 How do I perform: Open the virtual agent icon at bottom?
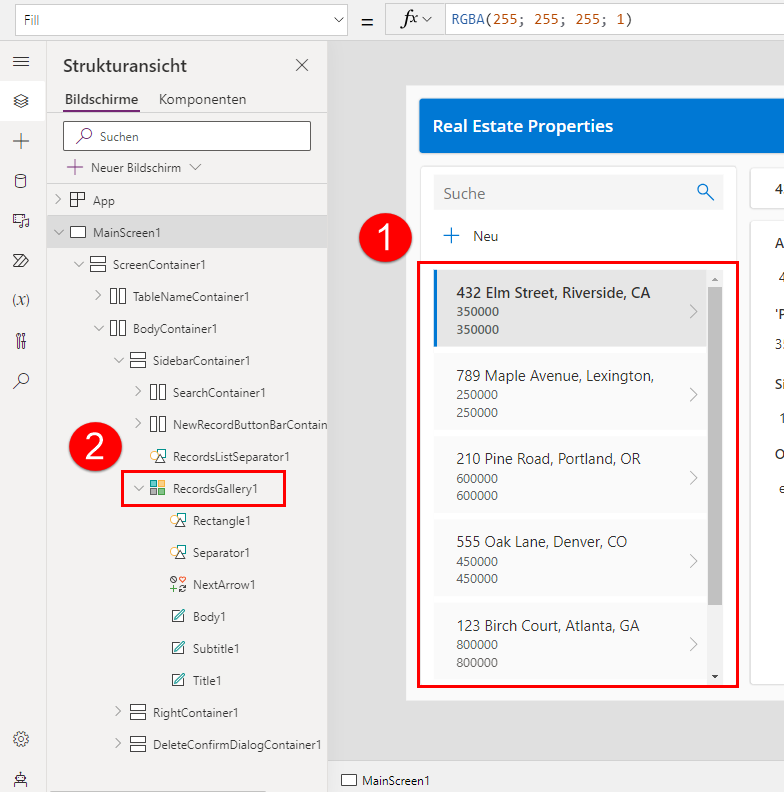(21, 779)
